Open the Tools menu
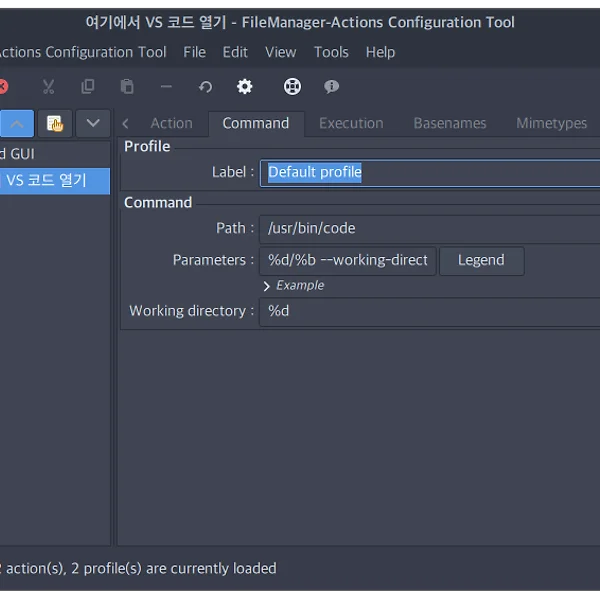The height and width of the screenshot is (600, 600). (331, 52)
